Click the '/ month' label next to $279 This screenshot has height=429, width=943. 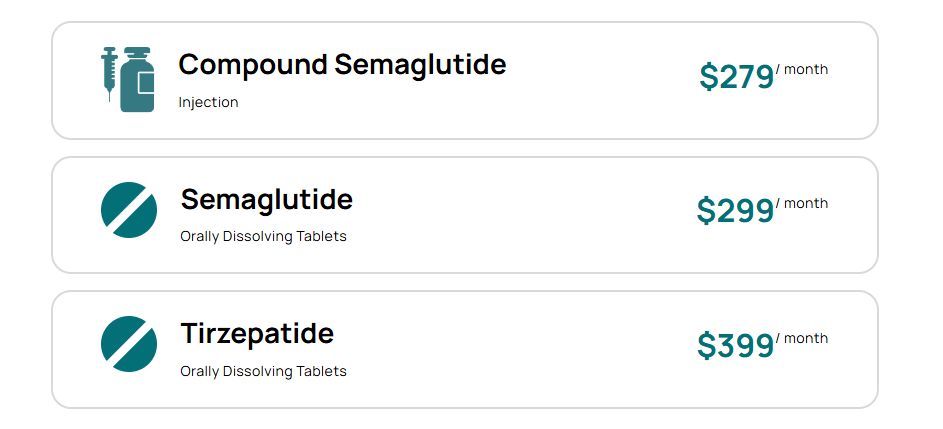click(x=803, y=69)
